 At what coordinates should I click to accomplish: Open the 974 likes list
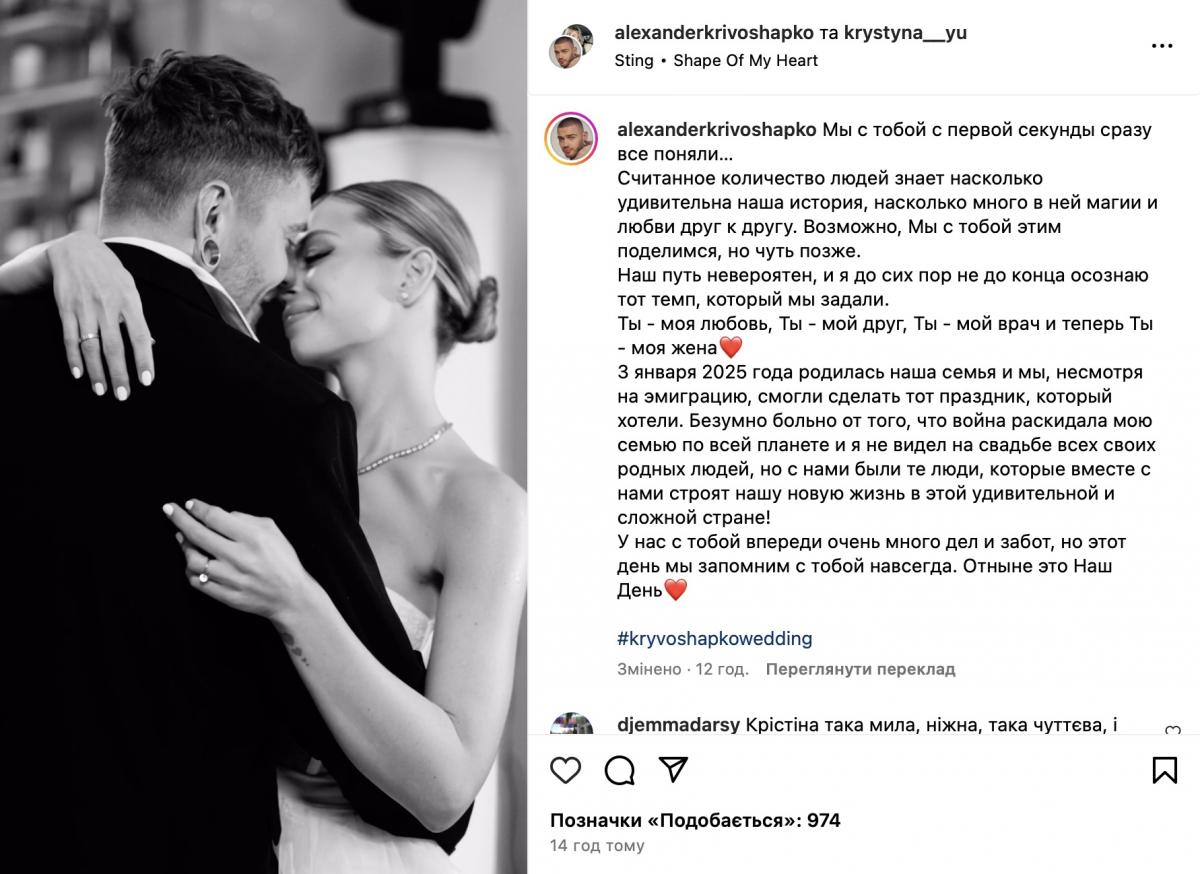695,821
